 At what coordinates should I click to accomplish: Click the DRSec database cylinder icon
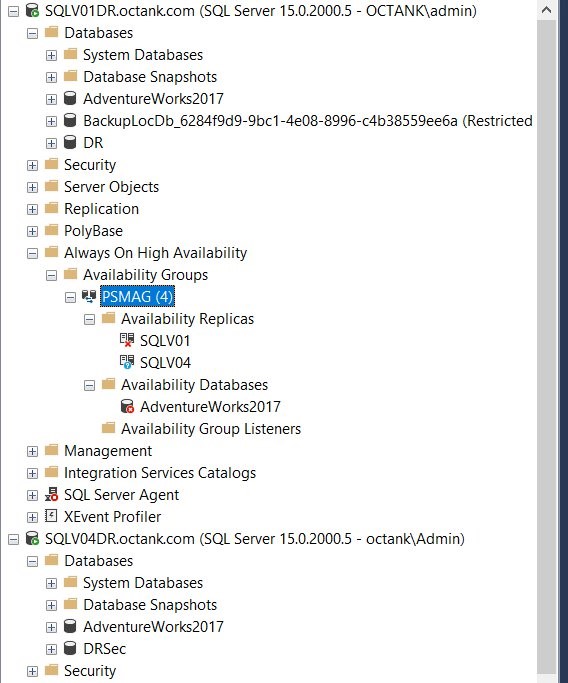click(x=70, y=649)
